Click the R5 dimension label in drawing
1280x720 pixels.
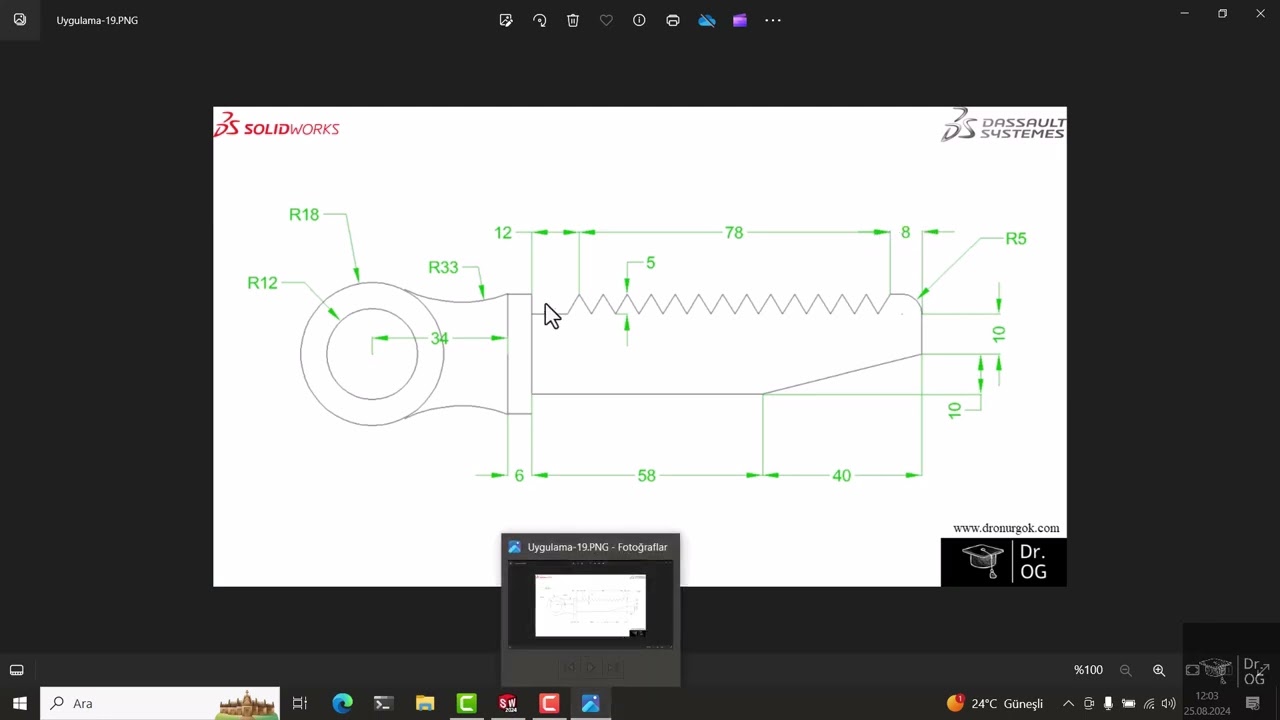tap(1016, 238)
